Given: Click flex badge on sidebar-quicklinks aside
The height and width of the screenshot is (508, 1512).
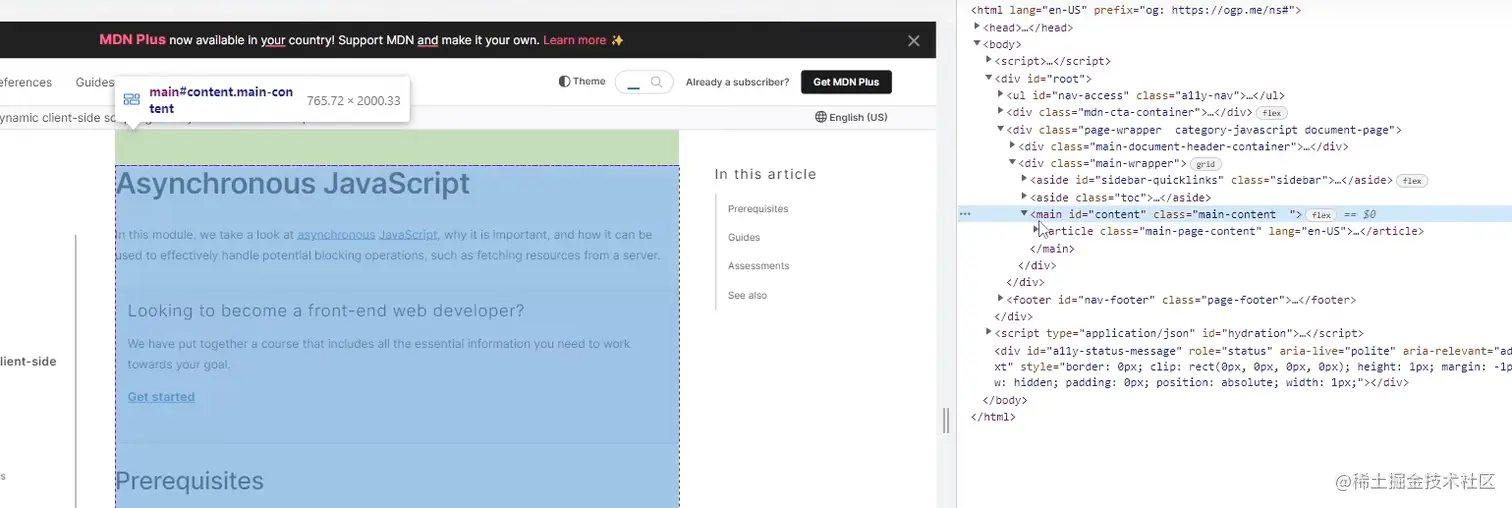Looking at the screenshot, I should pyautogui.click(x=1412, y=181).
